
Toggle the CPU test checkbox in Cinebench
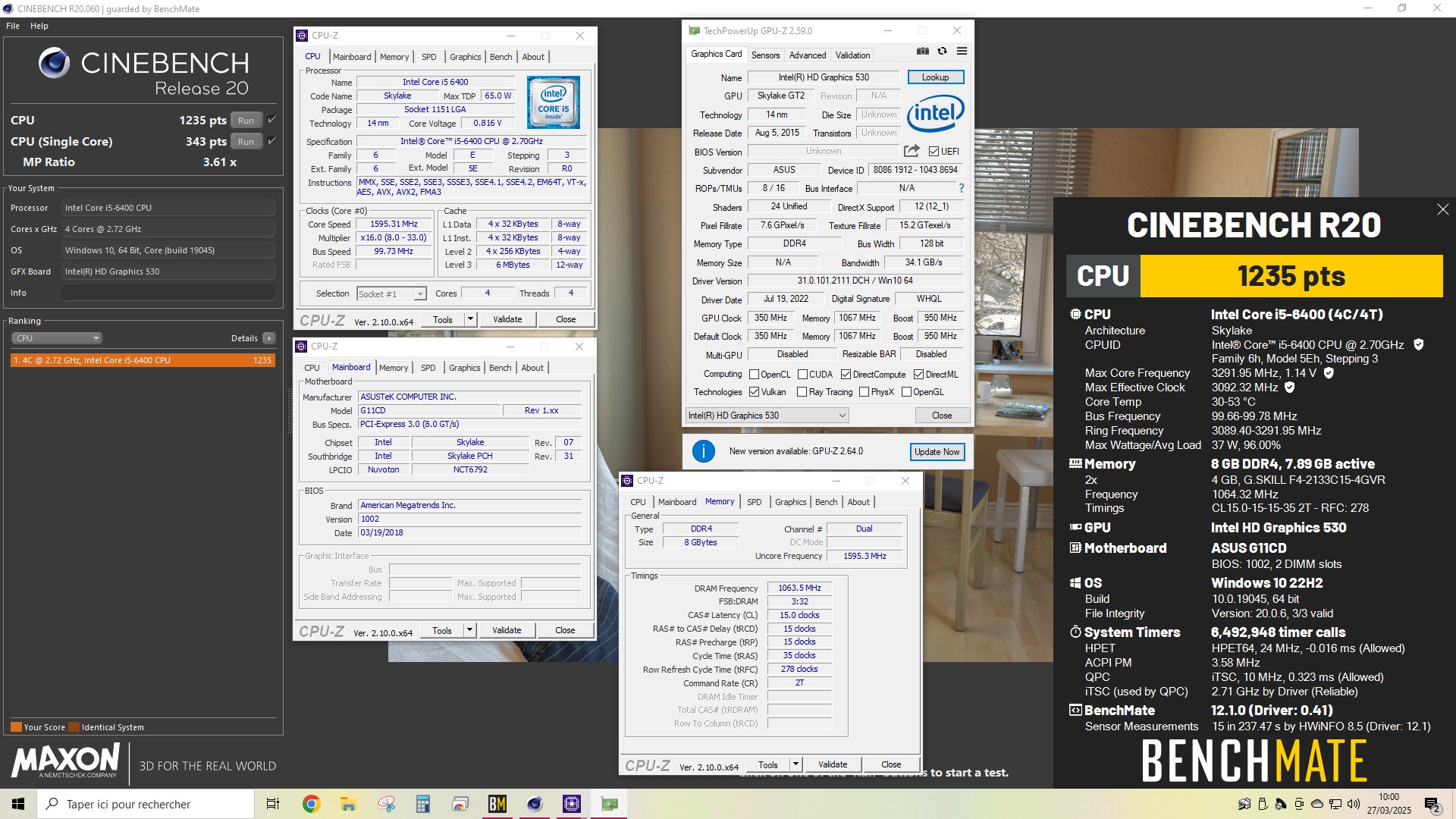(x=271, y=120)
